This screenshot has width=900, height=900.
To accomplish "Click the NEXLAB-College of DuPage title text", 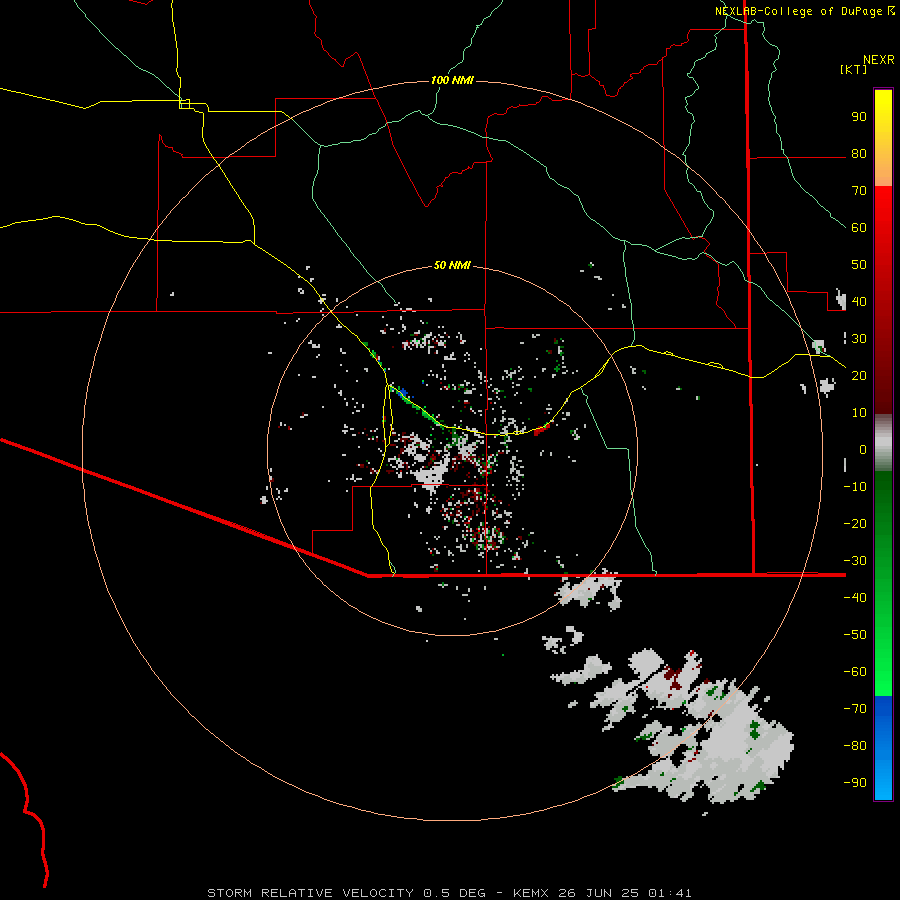I will tap(799, 11).
